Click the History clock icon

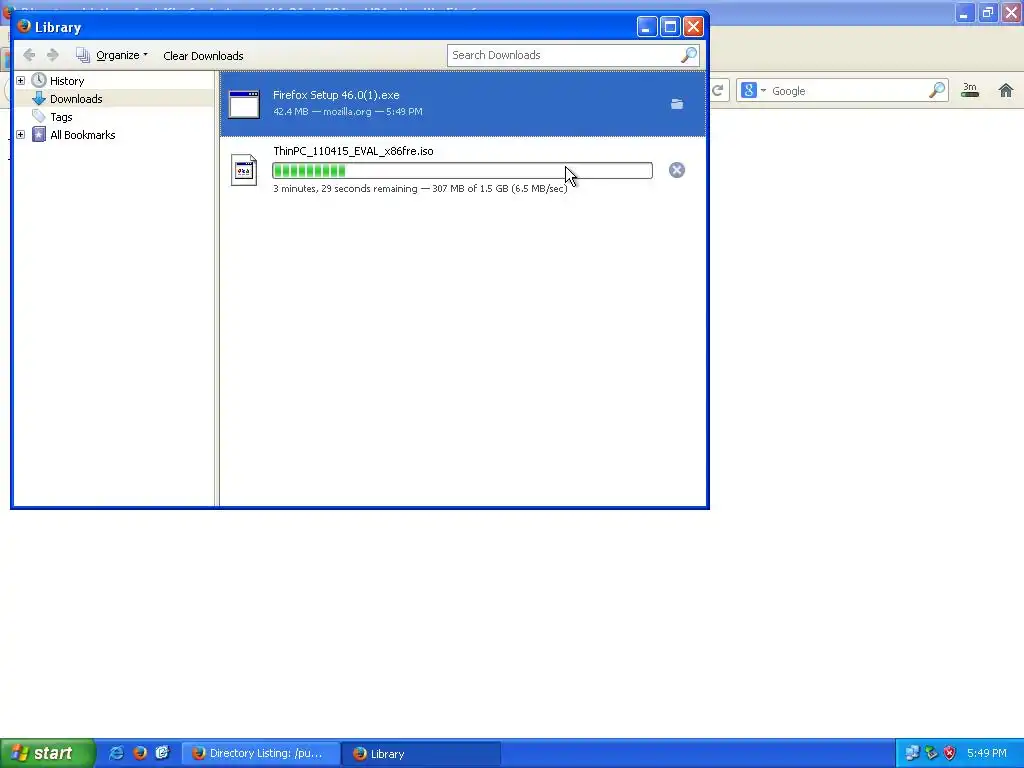coord(39,80)
